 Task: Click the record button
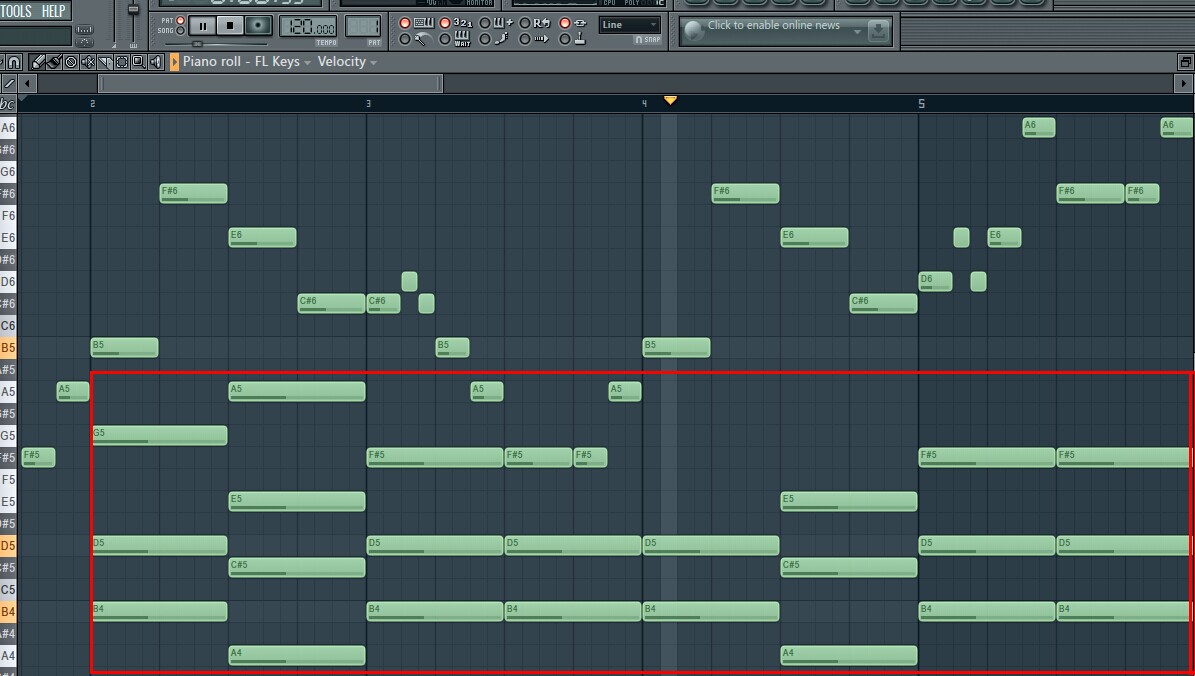tap(258, 26)
